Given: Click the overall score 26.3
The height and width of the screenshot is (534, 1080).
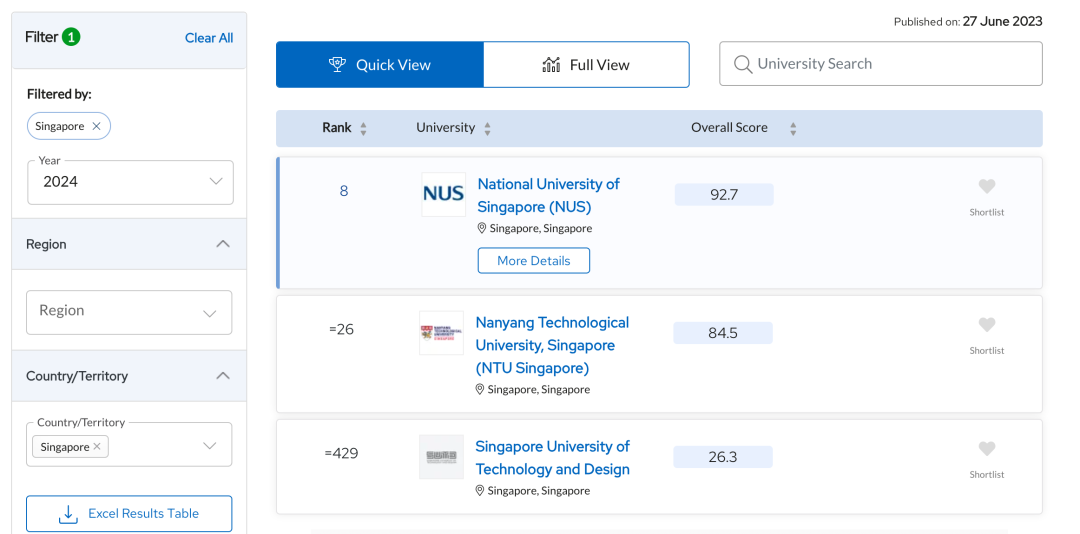Looking at the screenshot, I should [723, 457].
